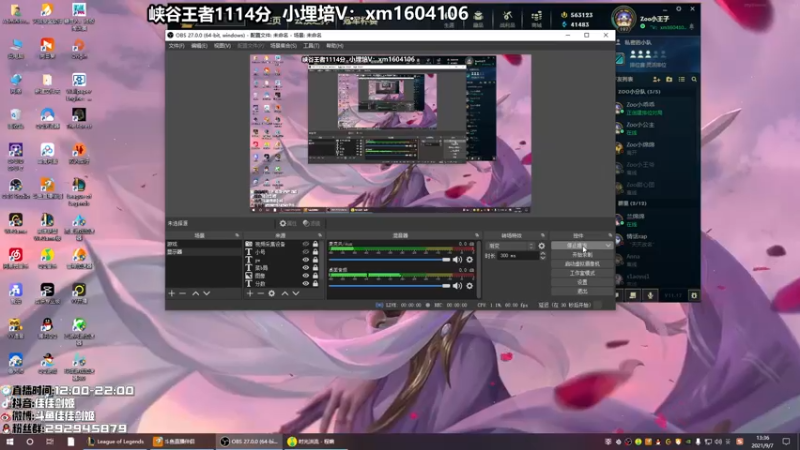Screen dimensions: 800x450
Task: Select 游戏 scene in Scenes list
Action: [204, 244]
